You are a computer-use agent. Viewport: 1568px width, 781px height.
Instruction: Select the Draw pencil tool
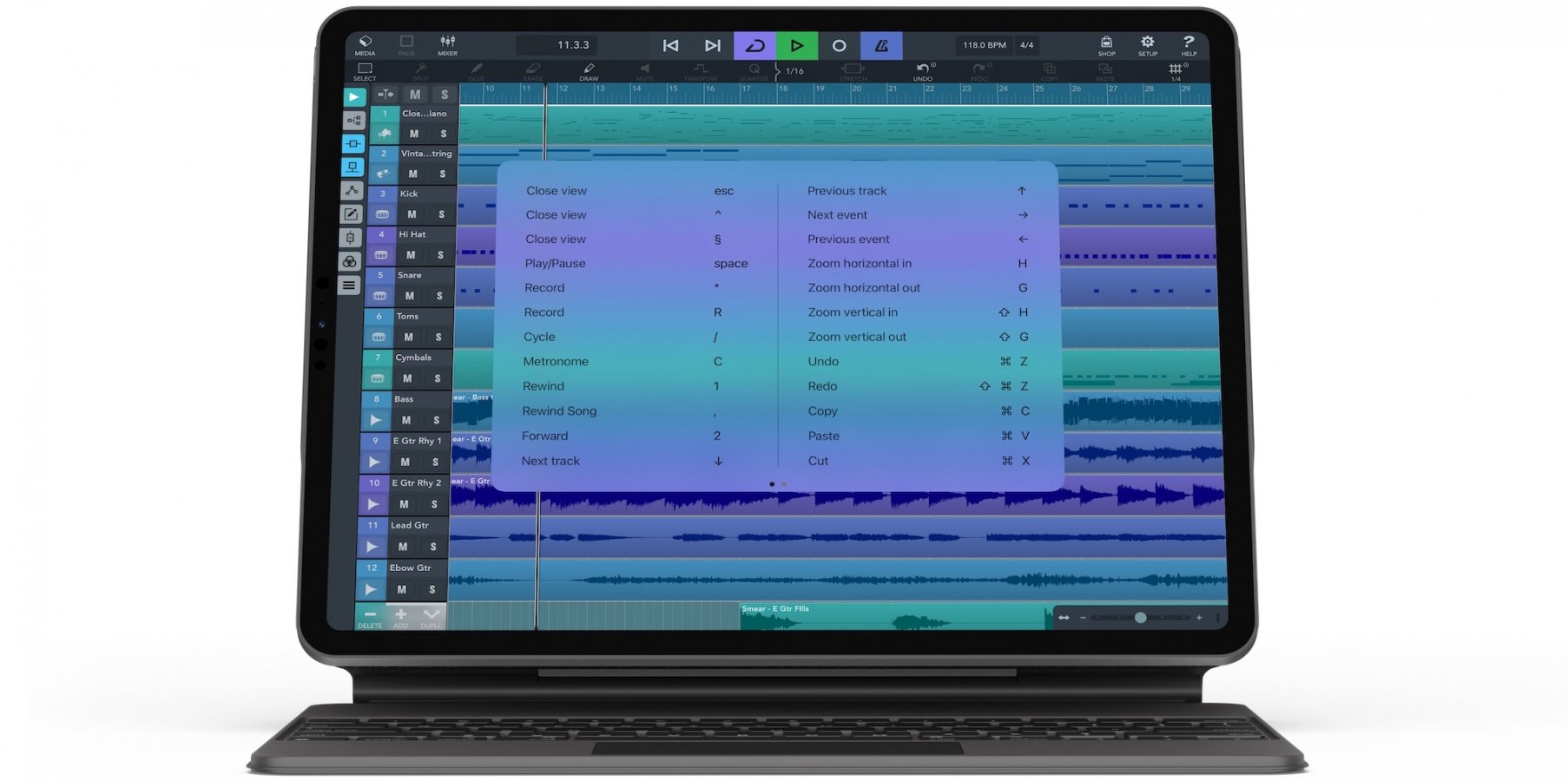(589, 69)
